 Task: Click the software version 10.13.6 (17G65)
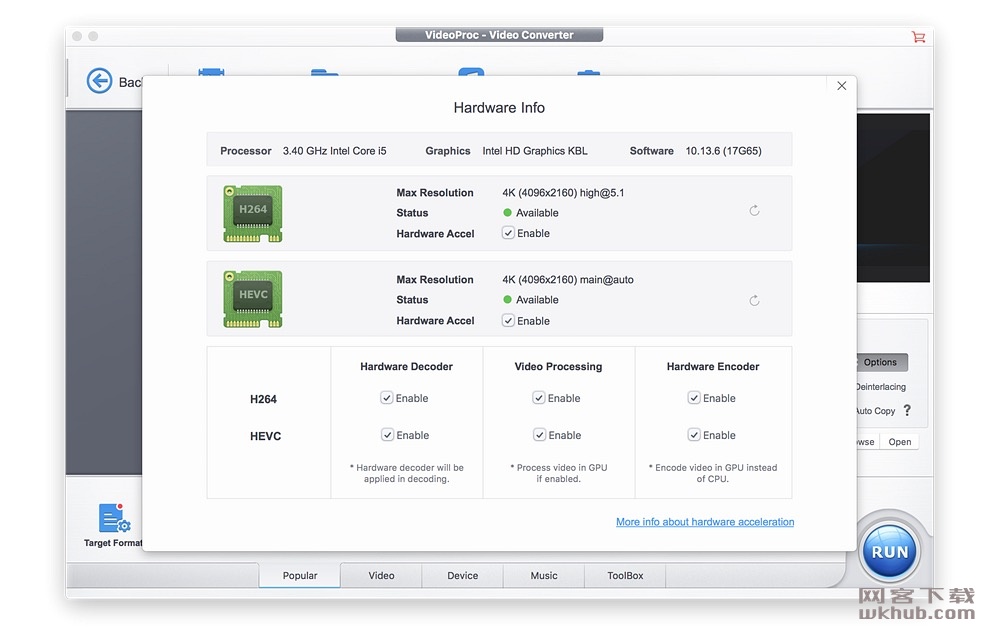click(724, 151)
